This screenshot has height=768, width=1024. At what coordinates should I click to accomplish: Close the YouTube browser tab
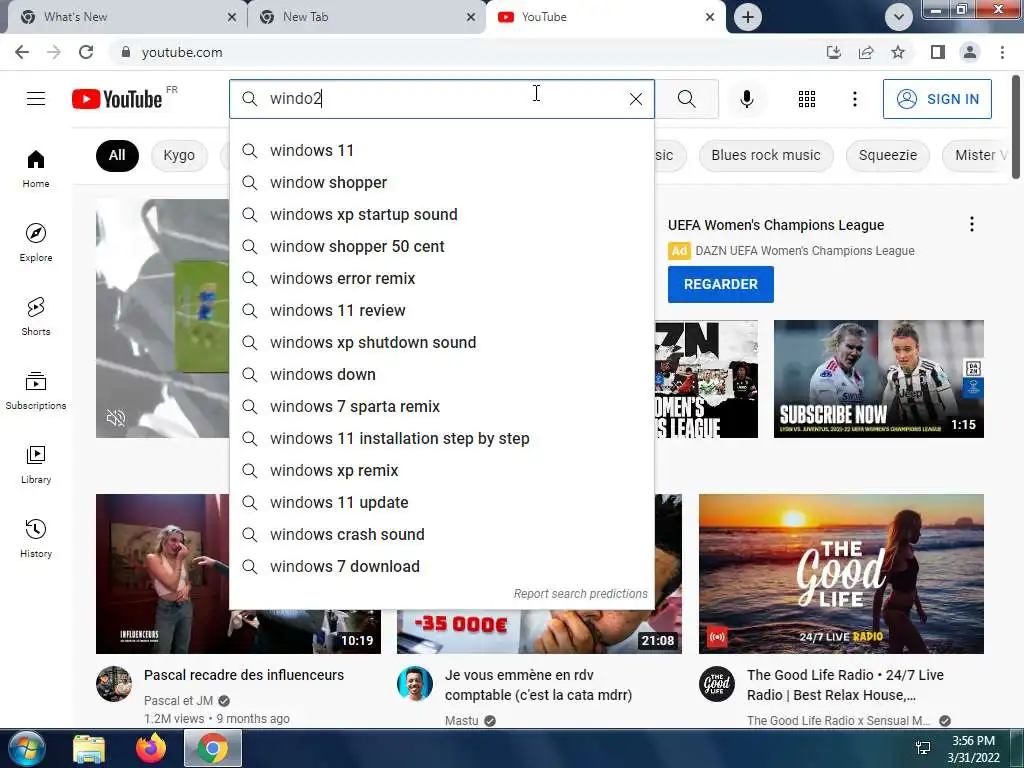click(710, 17)
